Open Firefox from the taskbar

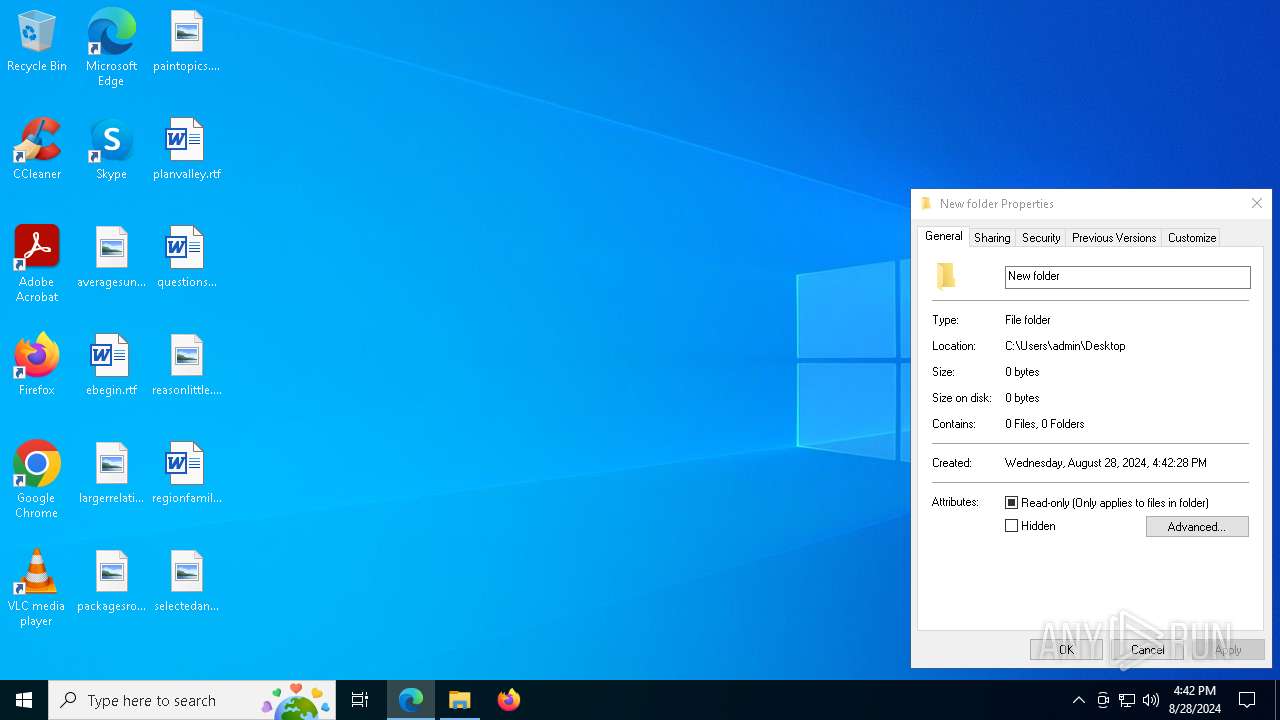[509, 700]
